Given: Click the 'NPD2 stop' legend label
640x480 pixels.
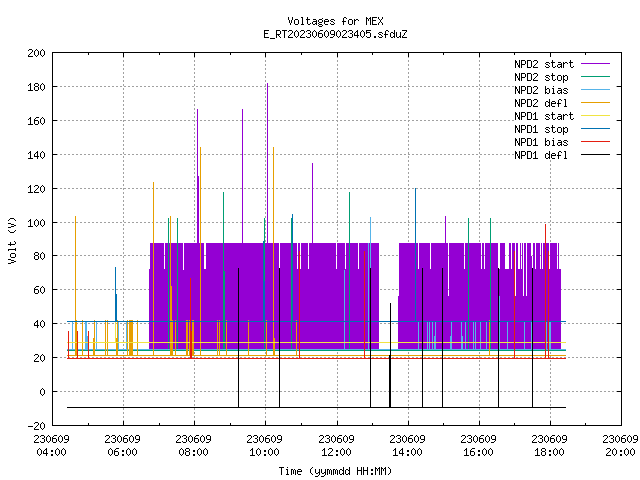Looking at the screenshot, I should tap(541, 77).
